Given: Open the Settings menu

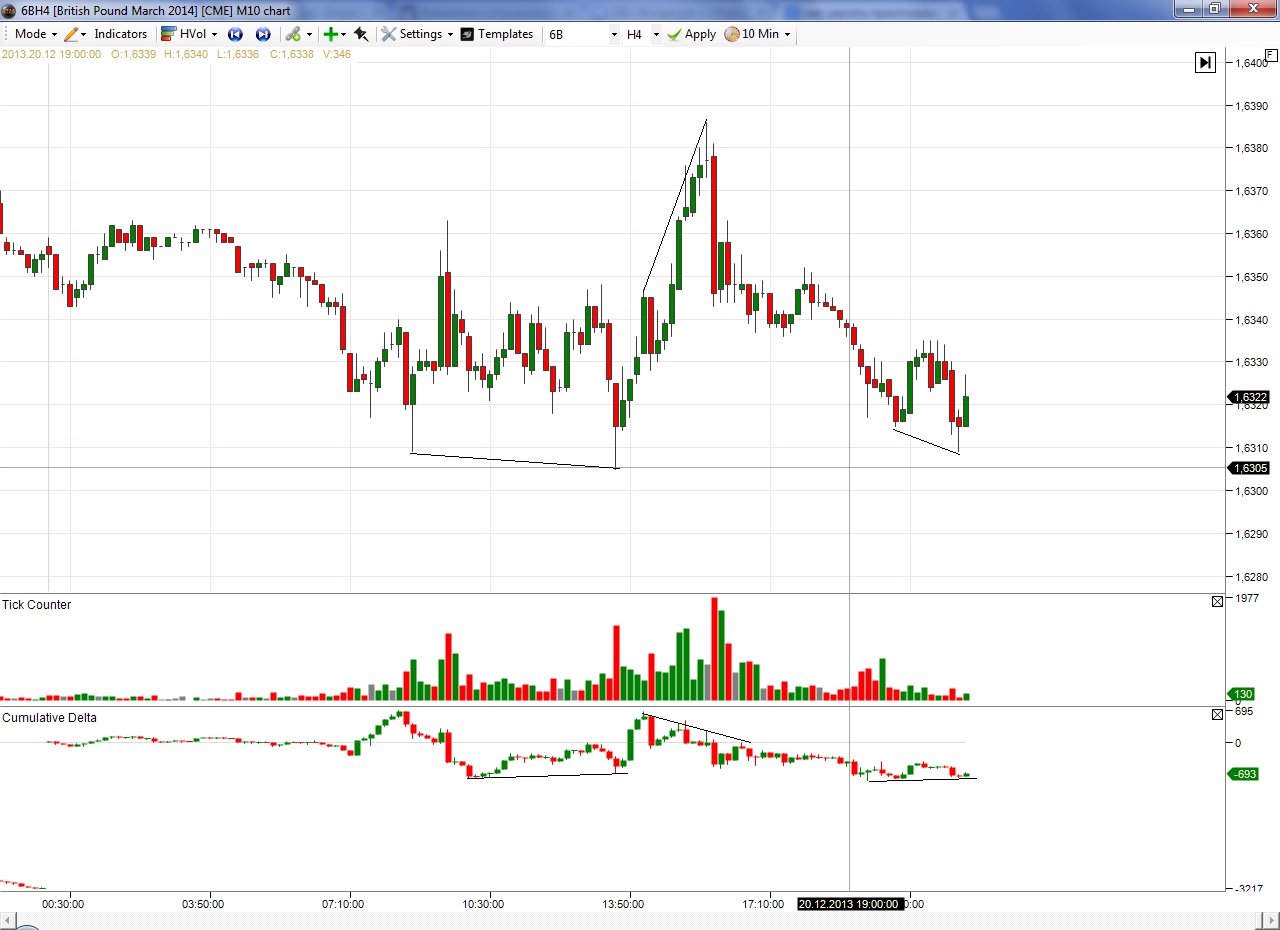Looking at the screenshot, I should (x=426, y=34).
